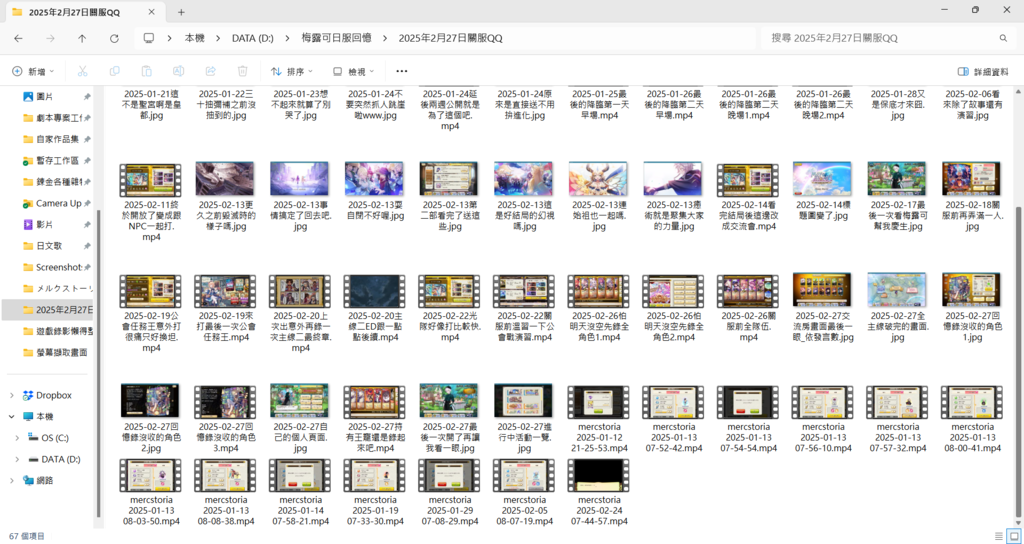Expand the 網路 tree node
Screen dimensions: 1024x544
pyautogui.click(x=12, y=481)
